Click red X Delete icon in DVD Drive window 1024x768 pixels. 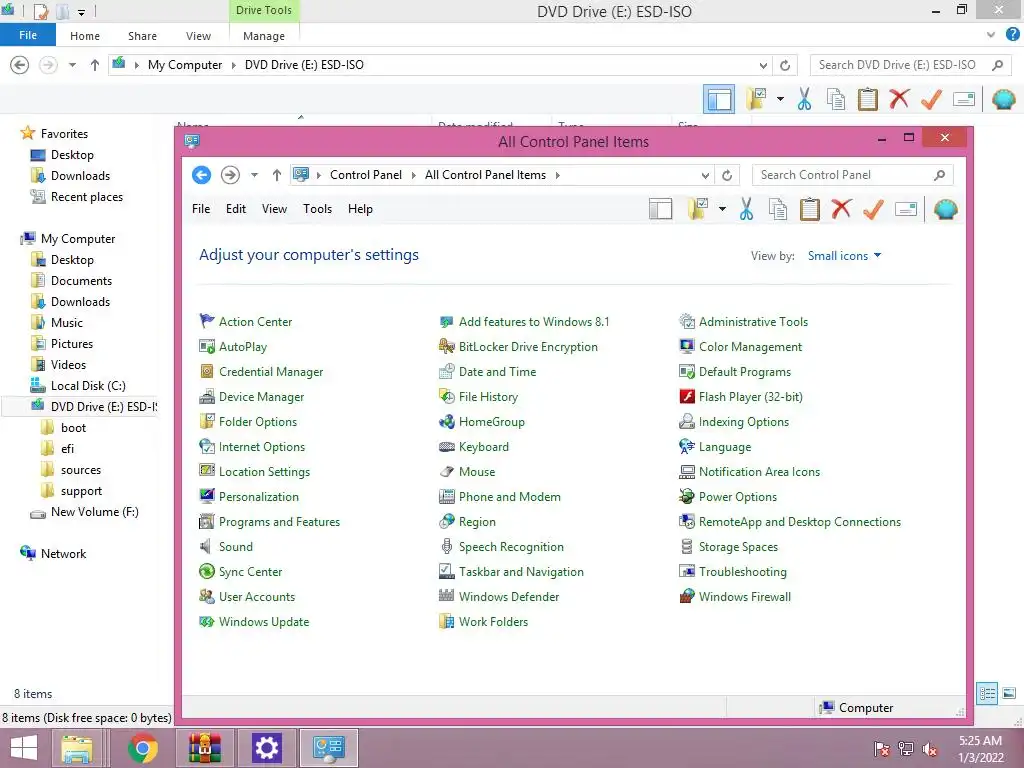[x=899, y=99]
